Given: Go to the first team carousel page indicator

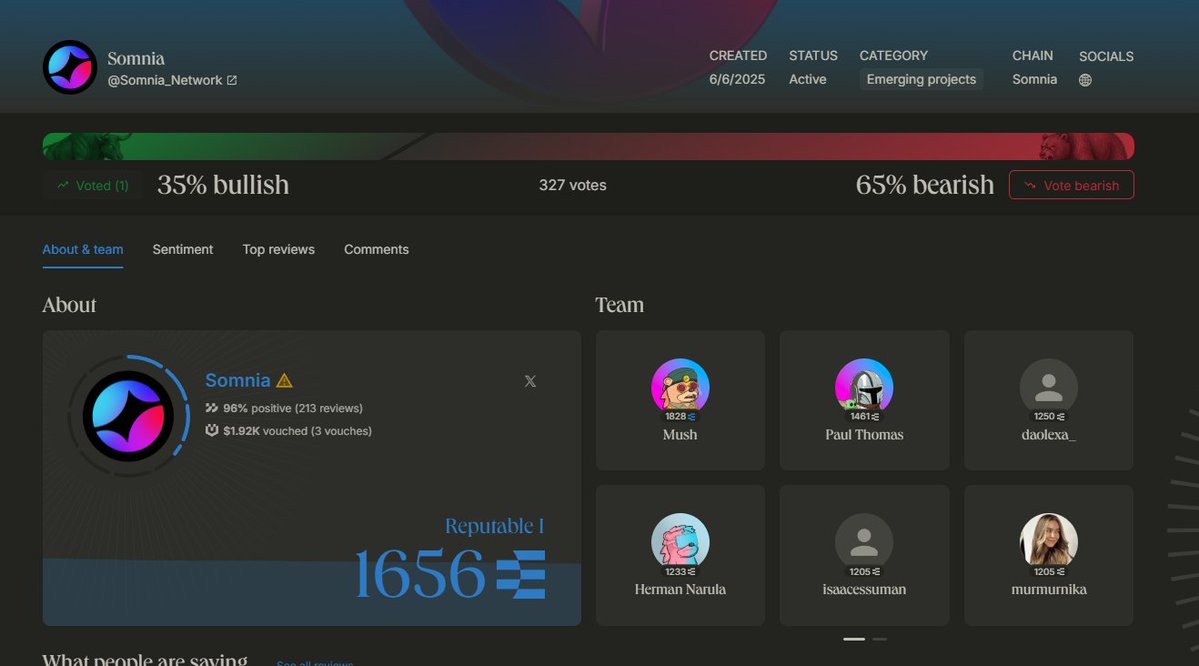Looking at the screenshot, I should tap(854, 639).
